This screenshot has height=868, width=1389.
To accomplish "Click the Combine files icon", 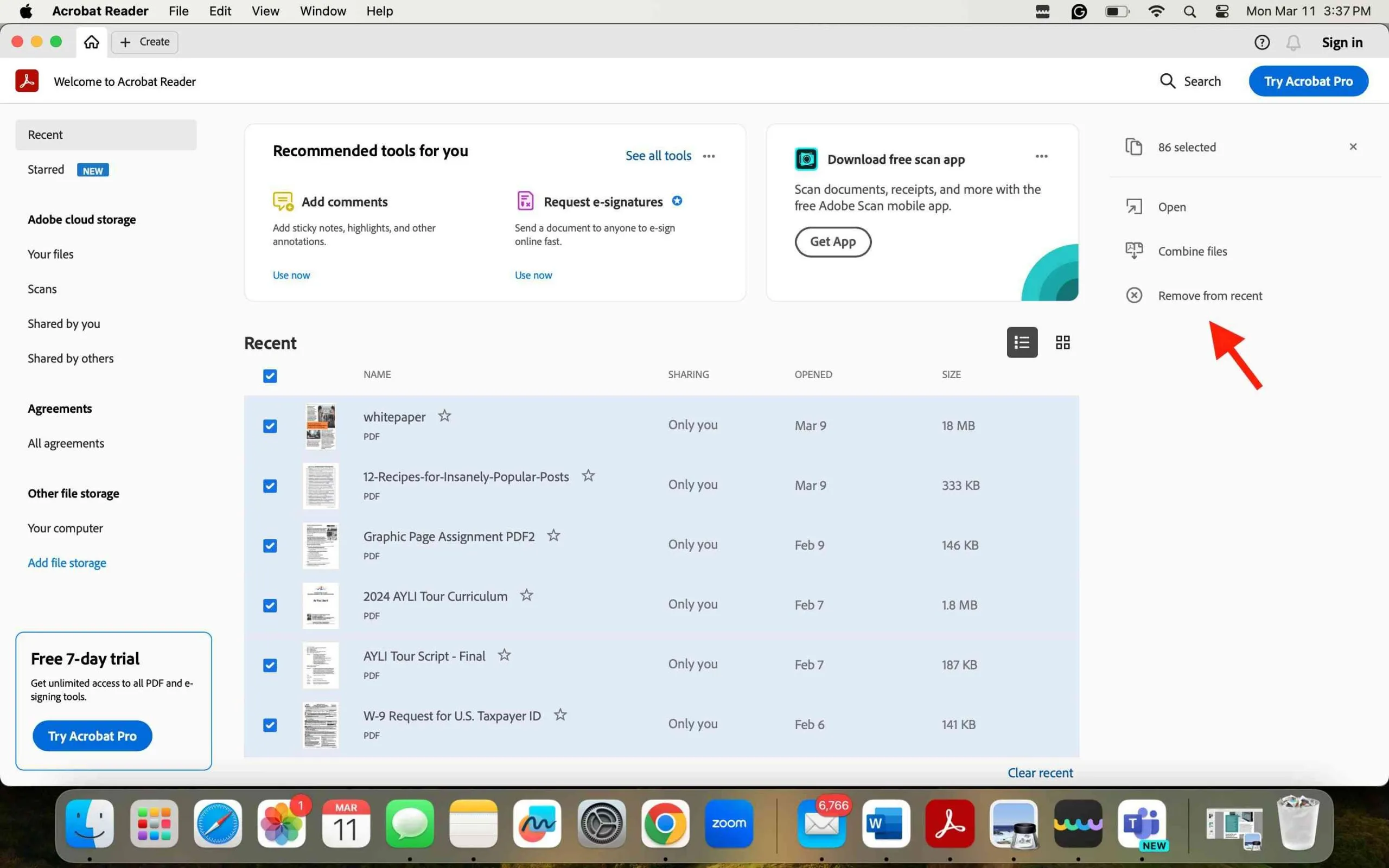I will 1135,250.
